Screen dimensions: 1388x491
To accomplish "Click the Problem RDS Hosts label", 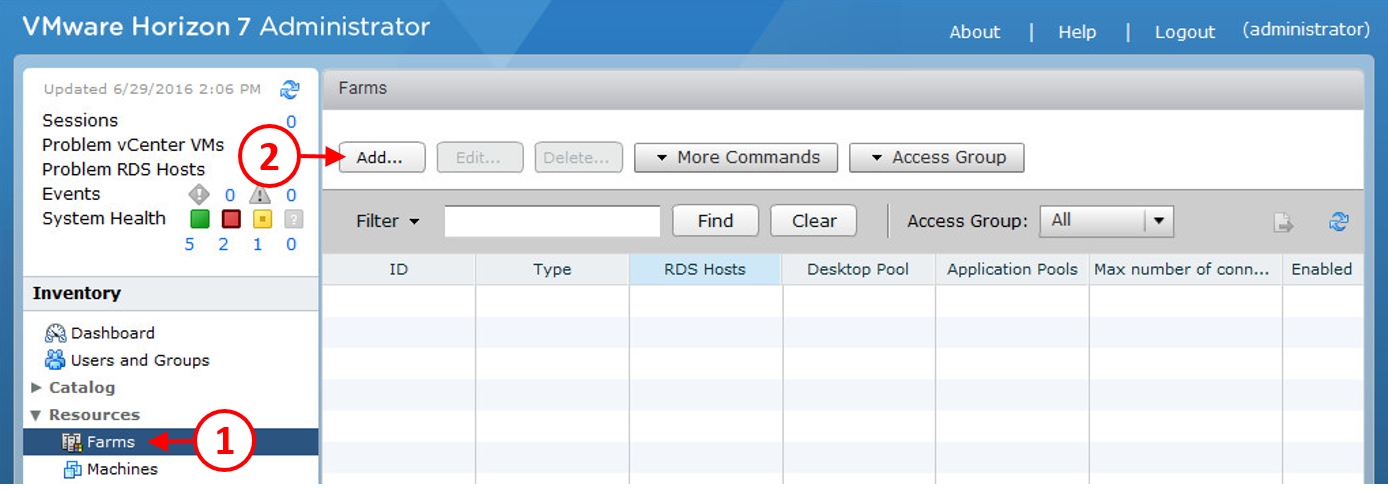I will click(x=123, y=170).
